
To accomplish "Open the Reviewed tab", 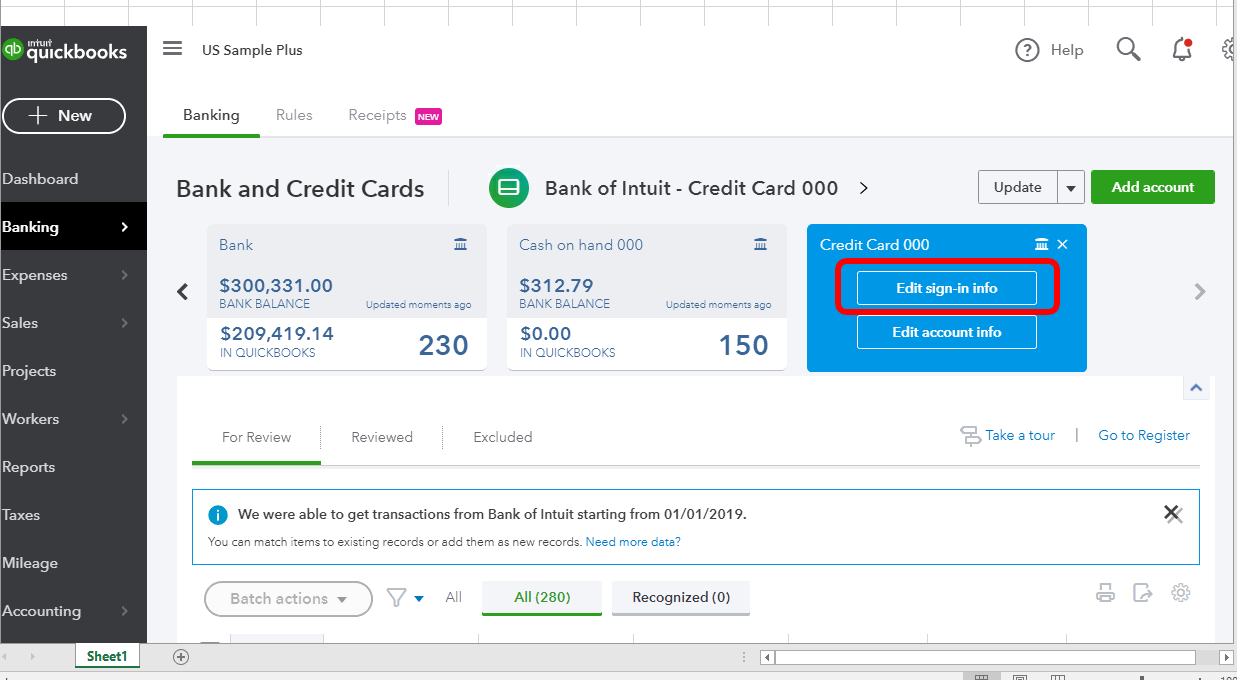I will pos(381,437).
